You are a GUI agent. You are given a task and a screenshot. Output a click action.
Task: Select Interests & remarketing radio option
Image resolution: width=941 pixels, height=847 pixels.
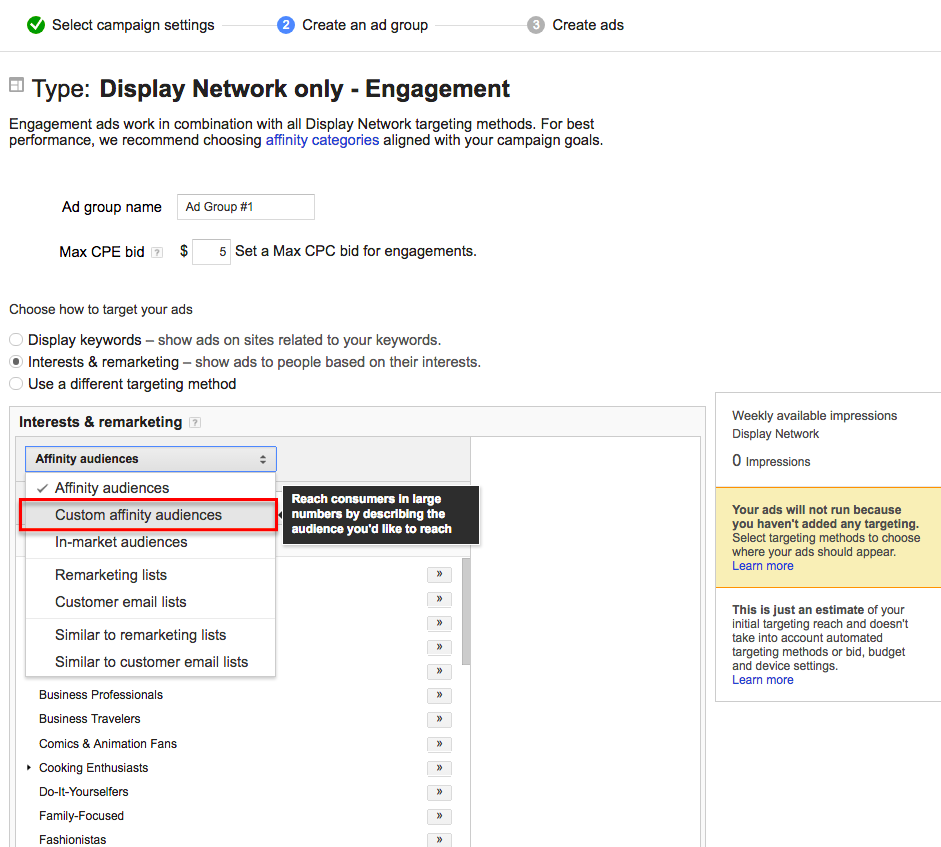pyautogui.click(x=16, y=362)
